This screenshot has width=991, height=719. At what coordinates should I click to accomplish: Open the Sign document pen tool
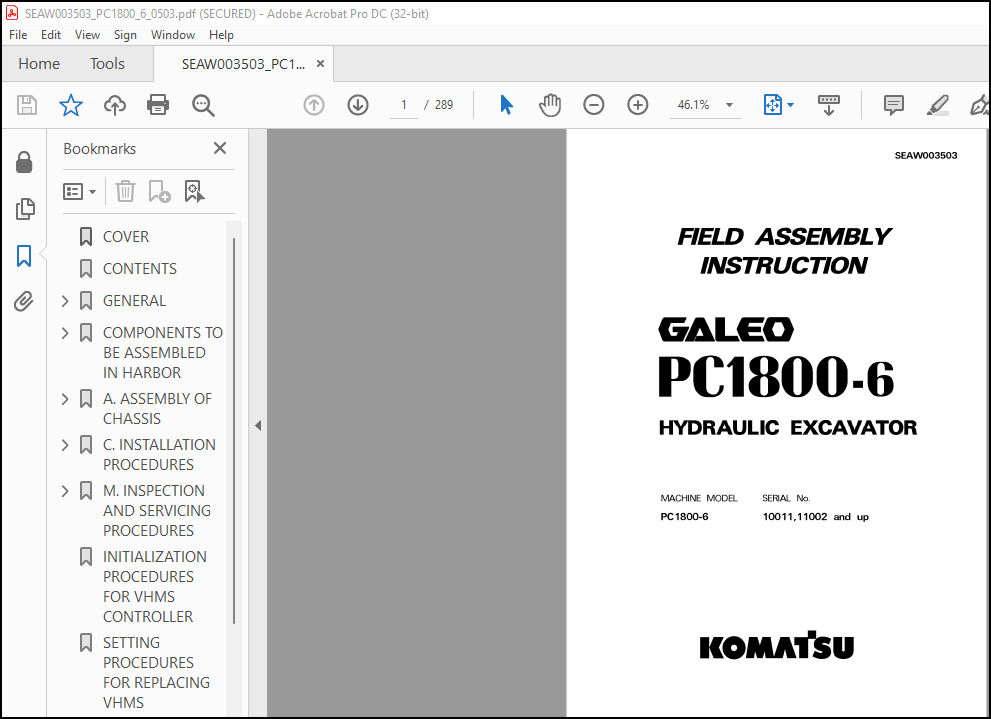(980, 105)
